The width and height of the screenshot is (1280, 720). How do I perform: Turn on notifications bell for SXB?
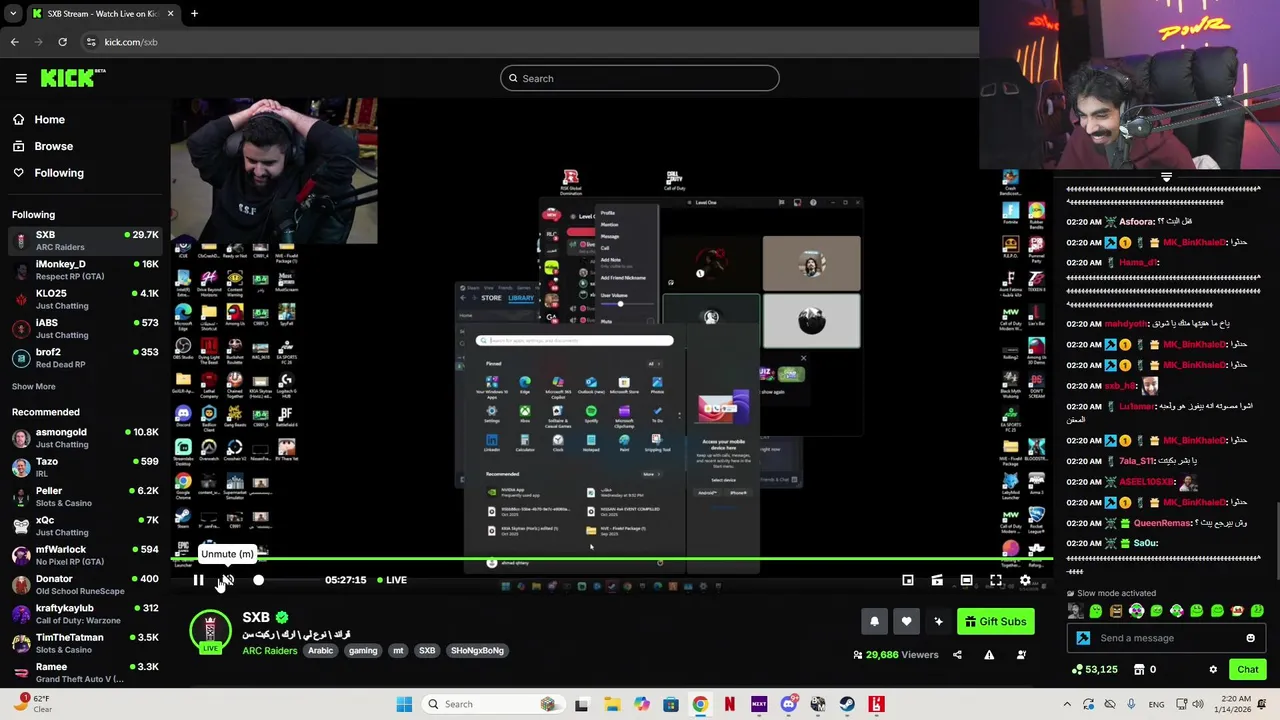(874, 622)
